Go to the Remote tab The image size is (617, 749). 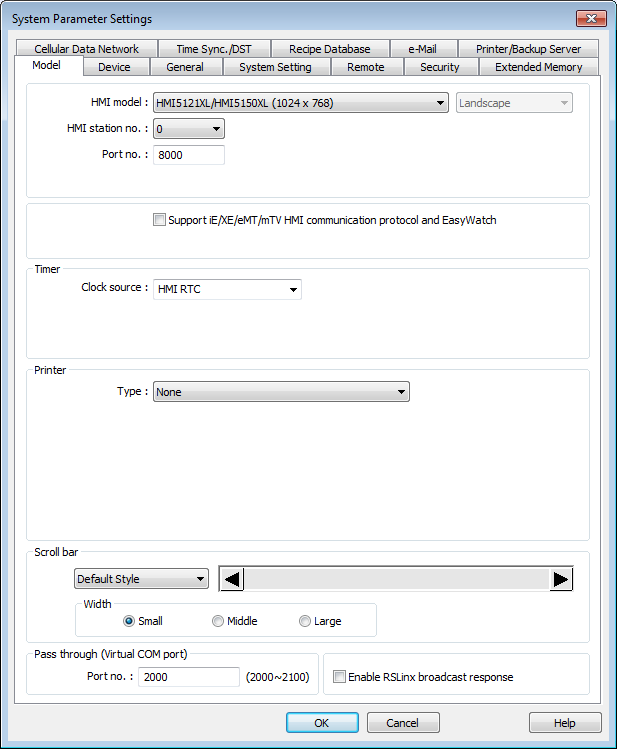tap(366, 67)
